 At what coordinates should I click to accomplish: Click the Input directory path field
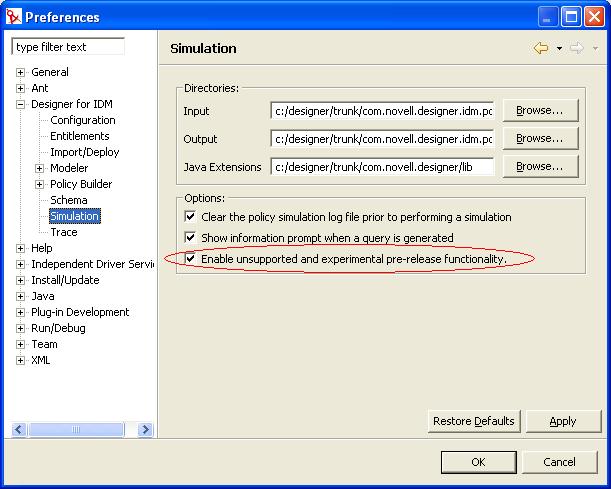(382, 111)
